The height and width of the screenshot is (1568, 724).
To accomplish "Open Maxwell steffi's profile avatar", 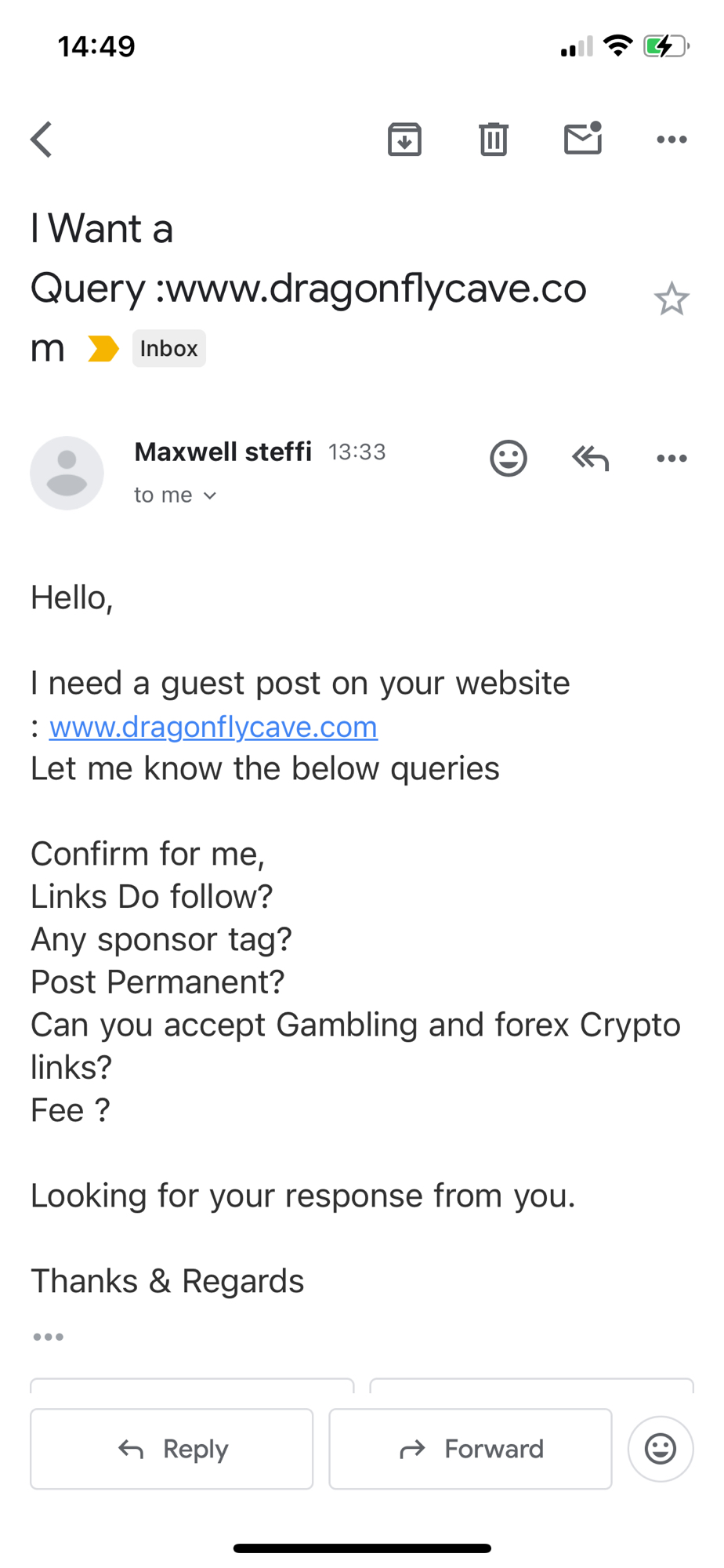I will 67,473.
